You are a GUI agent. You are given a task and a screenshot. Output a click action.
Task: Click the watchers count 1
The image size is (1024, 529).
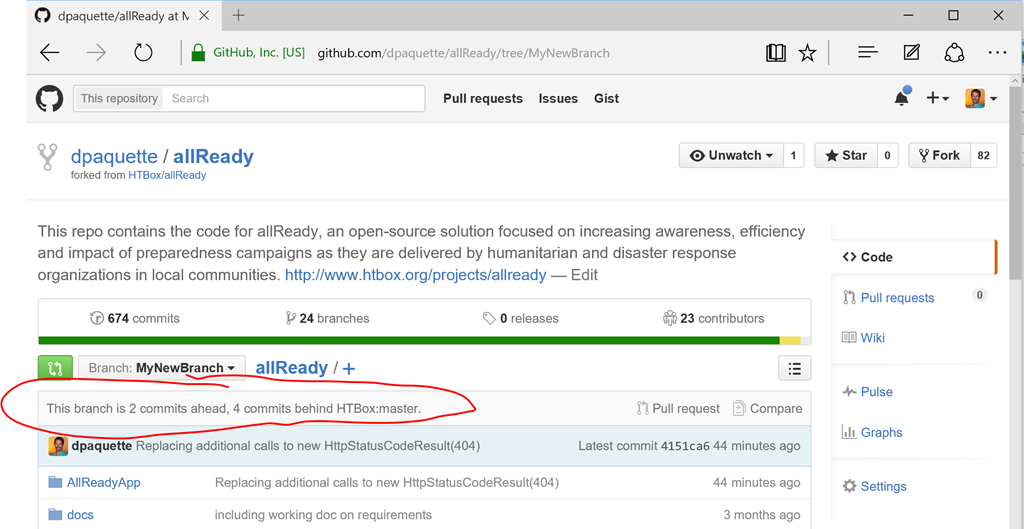(793, 155)
